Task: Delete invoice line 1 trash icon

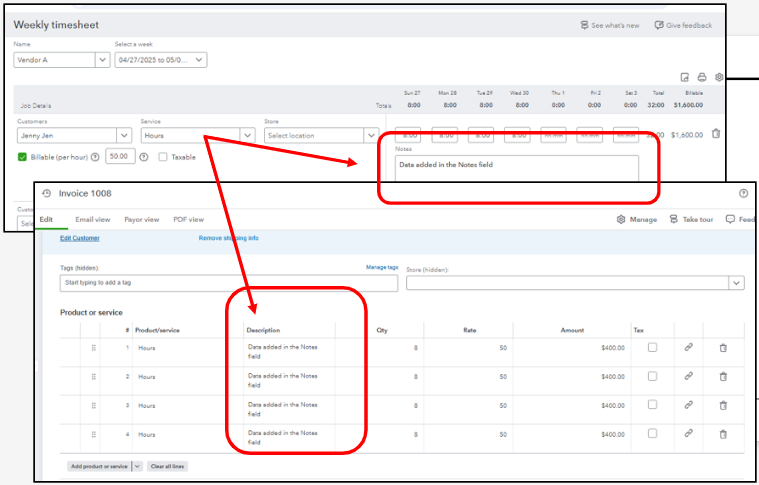Action: (x=723, y=348)
